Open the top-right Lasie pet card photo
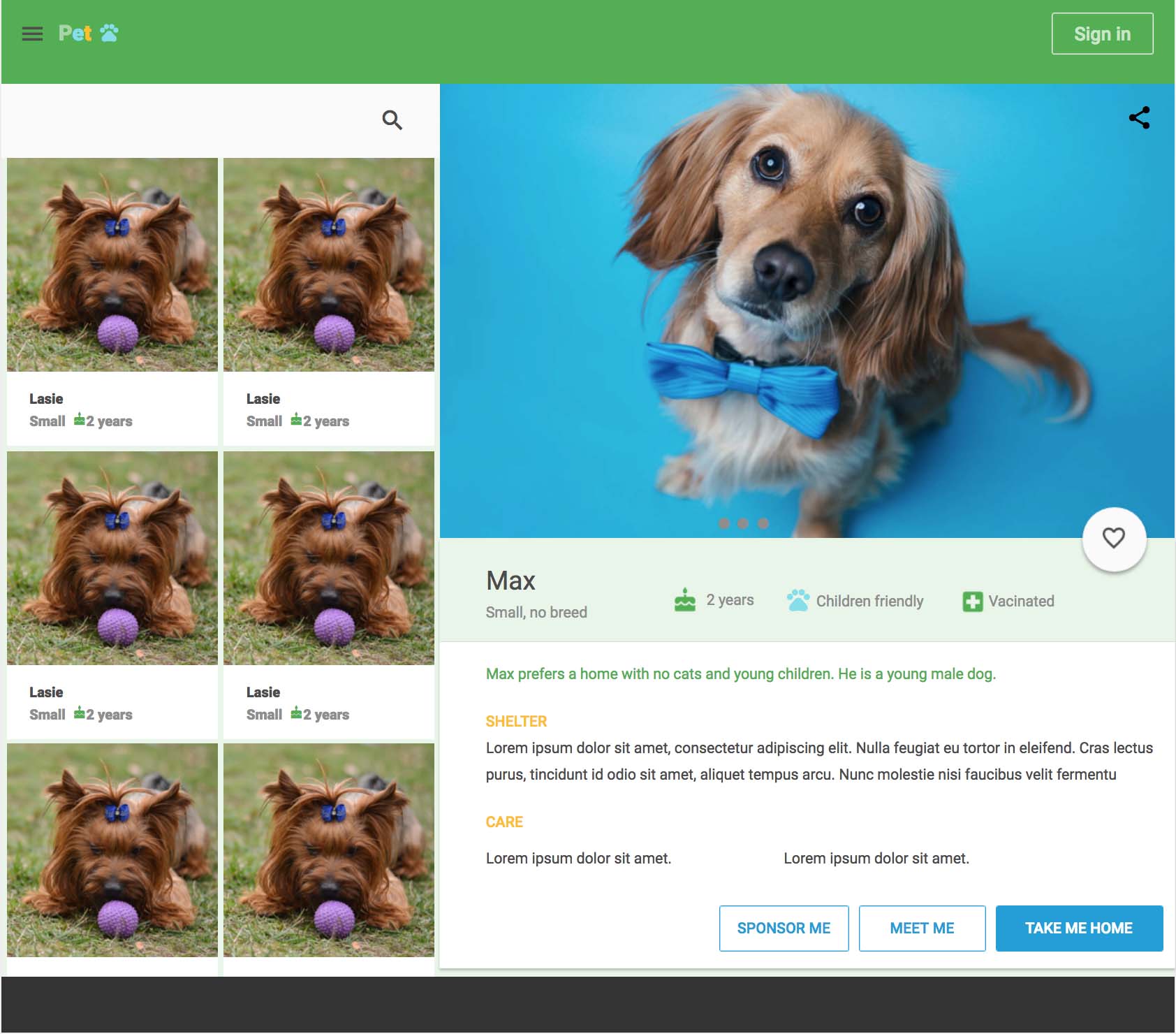The image size is (1176, 1034). click(329, 265)
